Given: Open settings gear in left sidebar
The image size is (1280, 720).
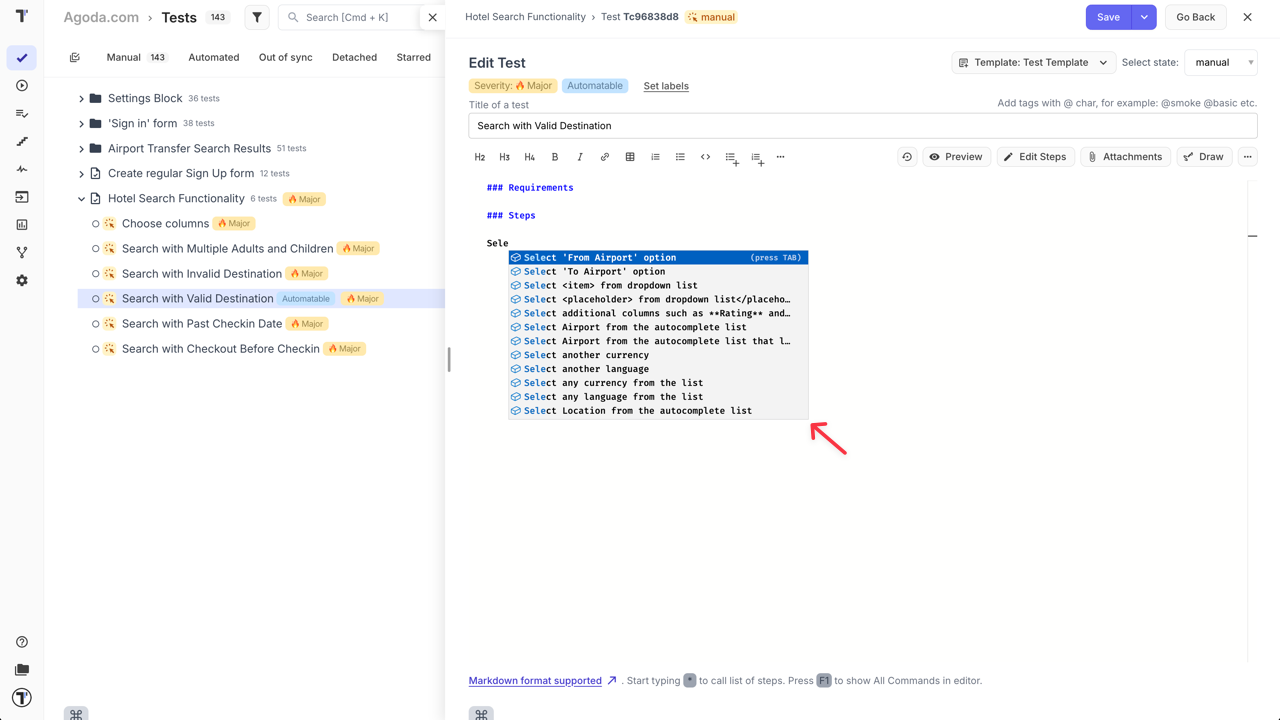Looking at the screenshot, I should pyautogui.click(x=22, y=281).
